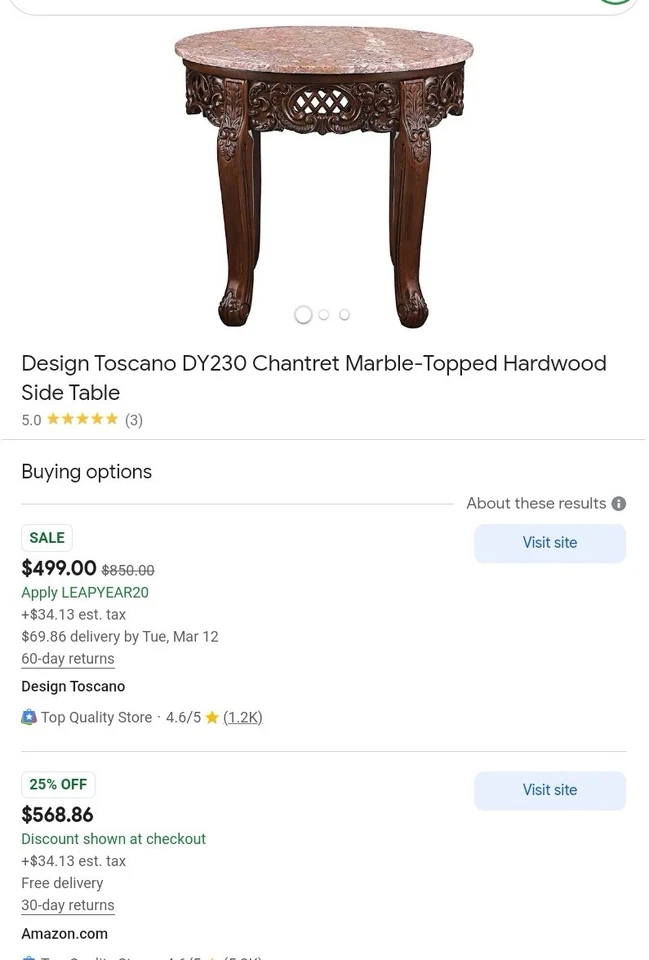Screen dimensions: 649x960
Task: Open the About these results info icon
Action: [620, 504]
